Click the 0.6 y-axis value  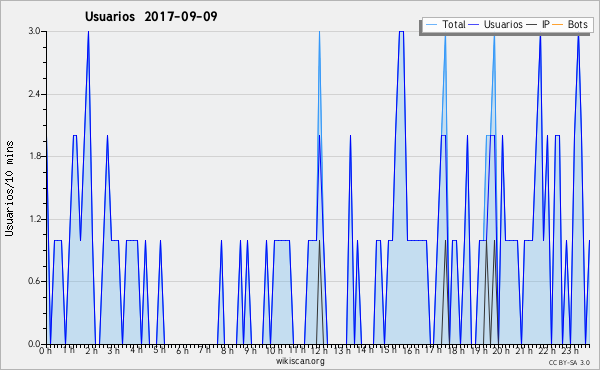(x=34, y=281)
